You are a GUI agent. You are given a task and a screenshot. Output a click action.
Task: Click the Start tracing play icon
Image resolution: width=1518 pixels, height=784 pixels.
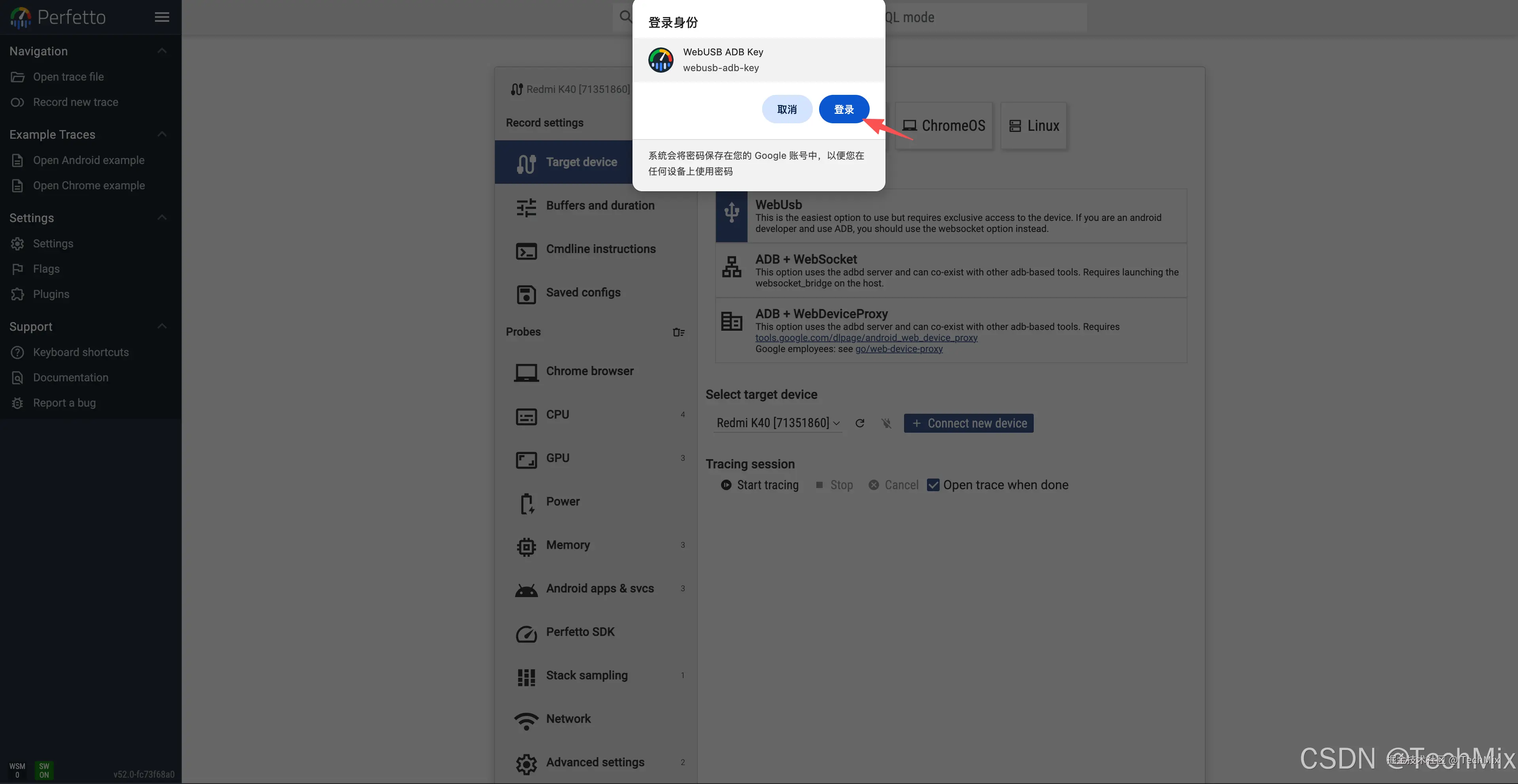pyautogui.click(x=726, y=485)
